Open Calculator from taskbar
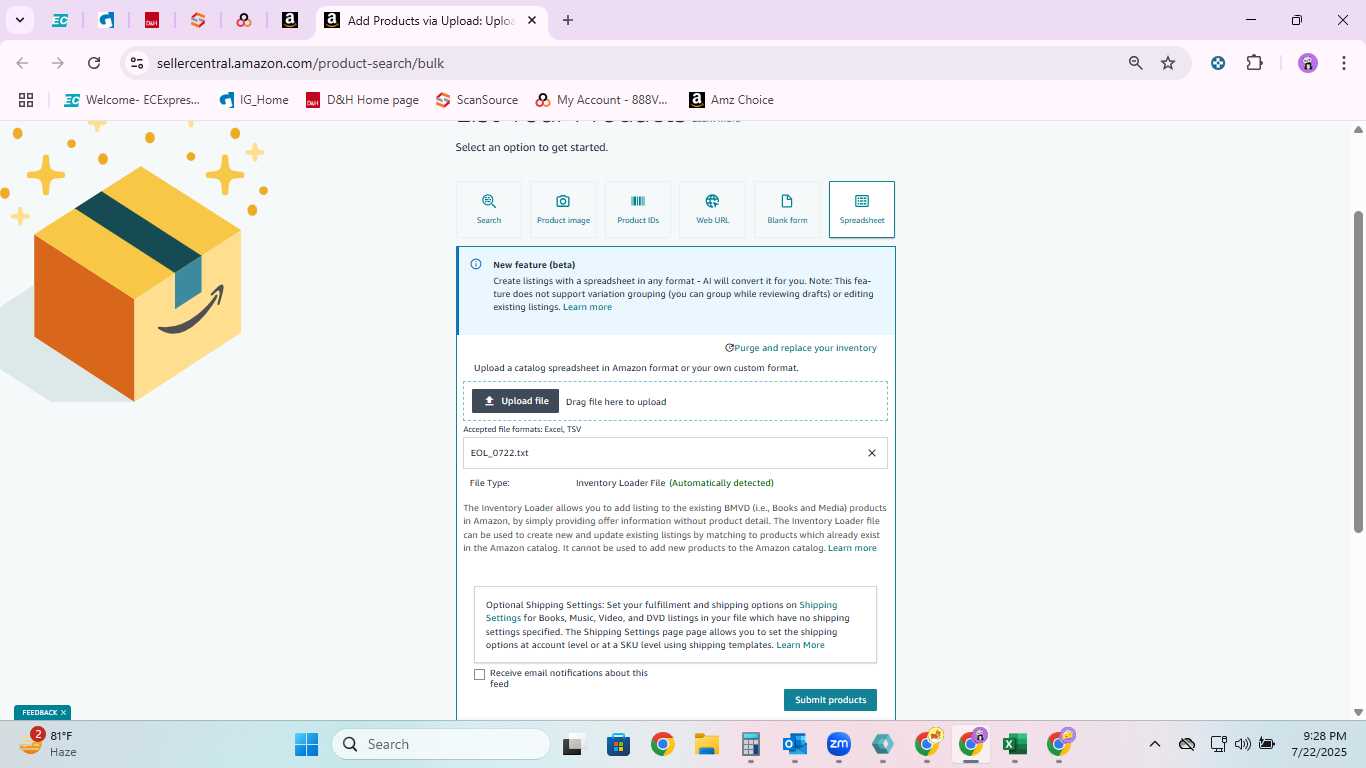This screenshot has width=1366, height=768. [x=751, y=744]
